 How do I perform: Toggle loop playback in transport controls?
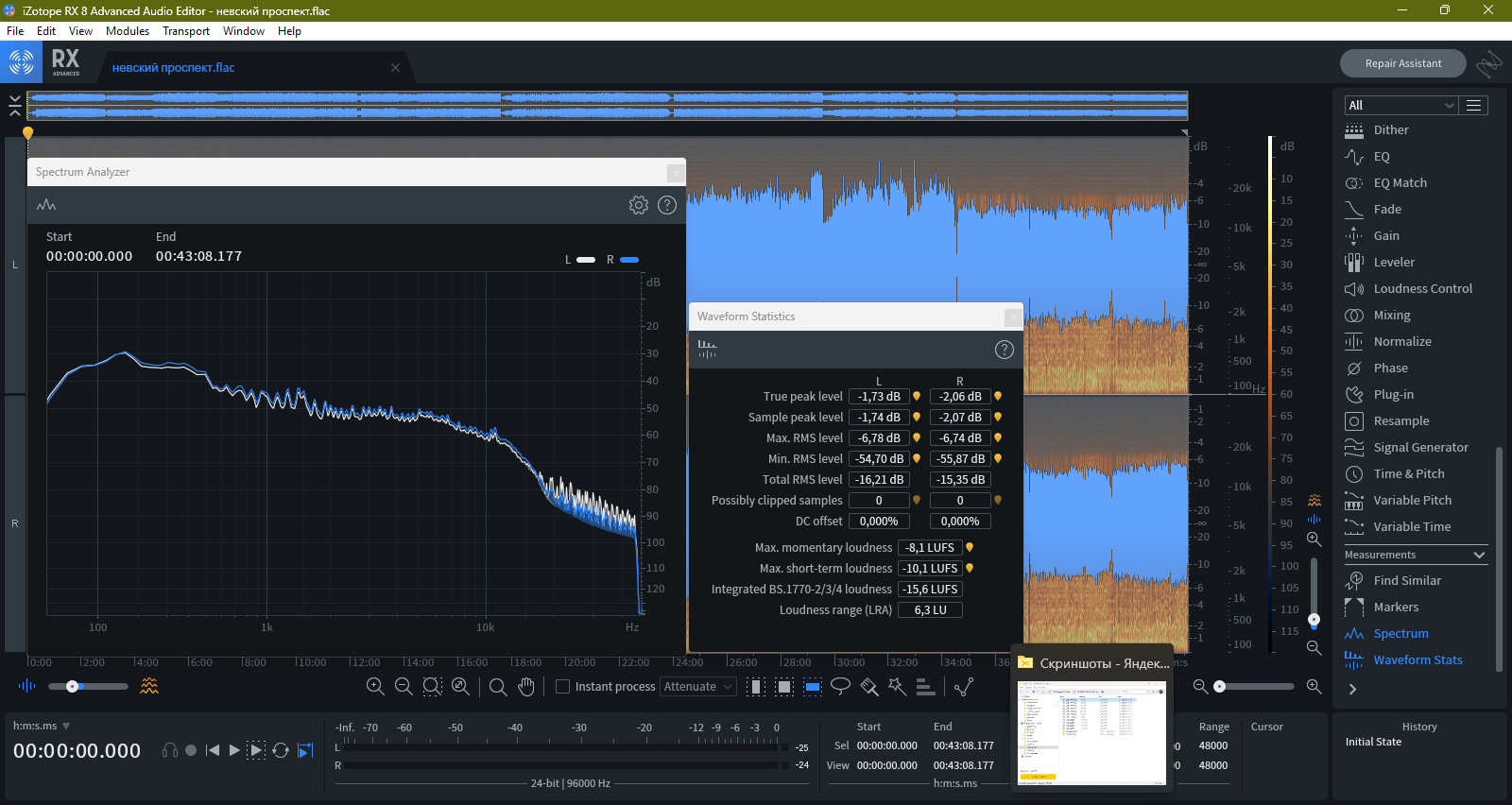pos(281,750)
